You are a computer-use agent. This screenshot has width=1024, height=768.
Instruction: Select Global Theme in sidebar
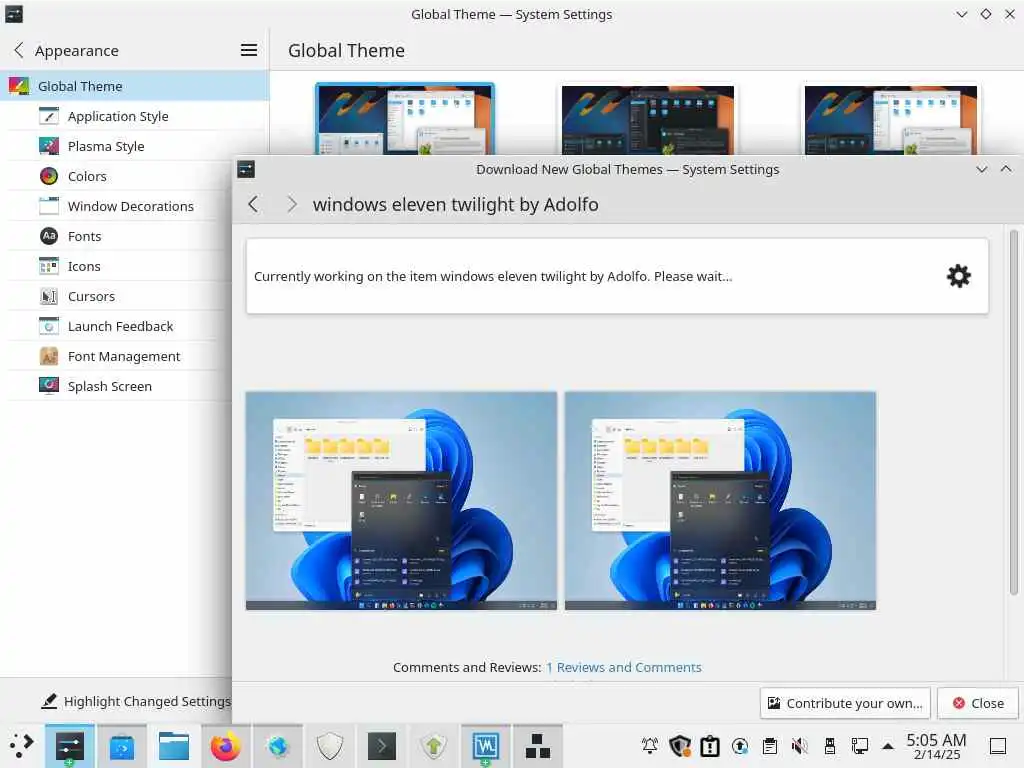(x=135, y=86)
